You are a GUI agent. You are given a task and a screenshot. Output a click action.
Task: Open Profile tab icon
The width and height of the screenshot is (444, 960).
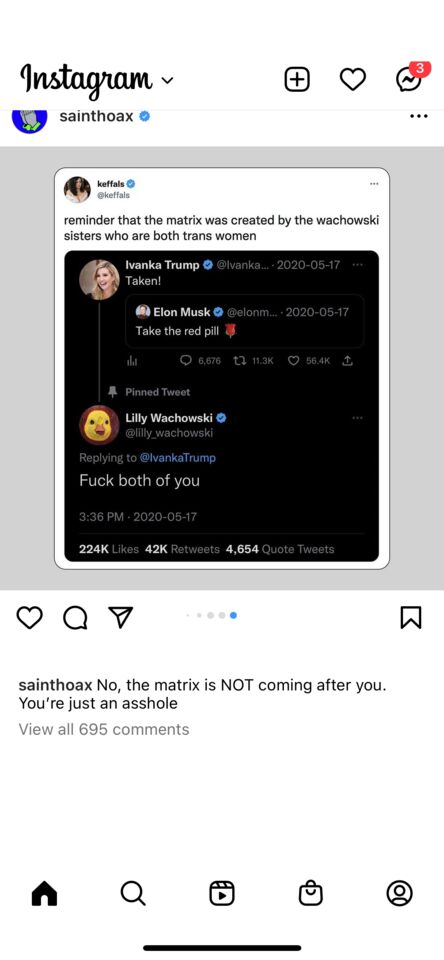399,893
